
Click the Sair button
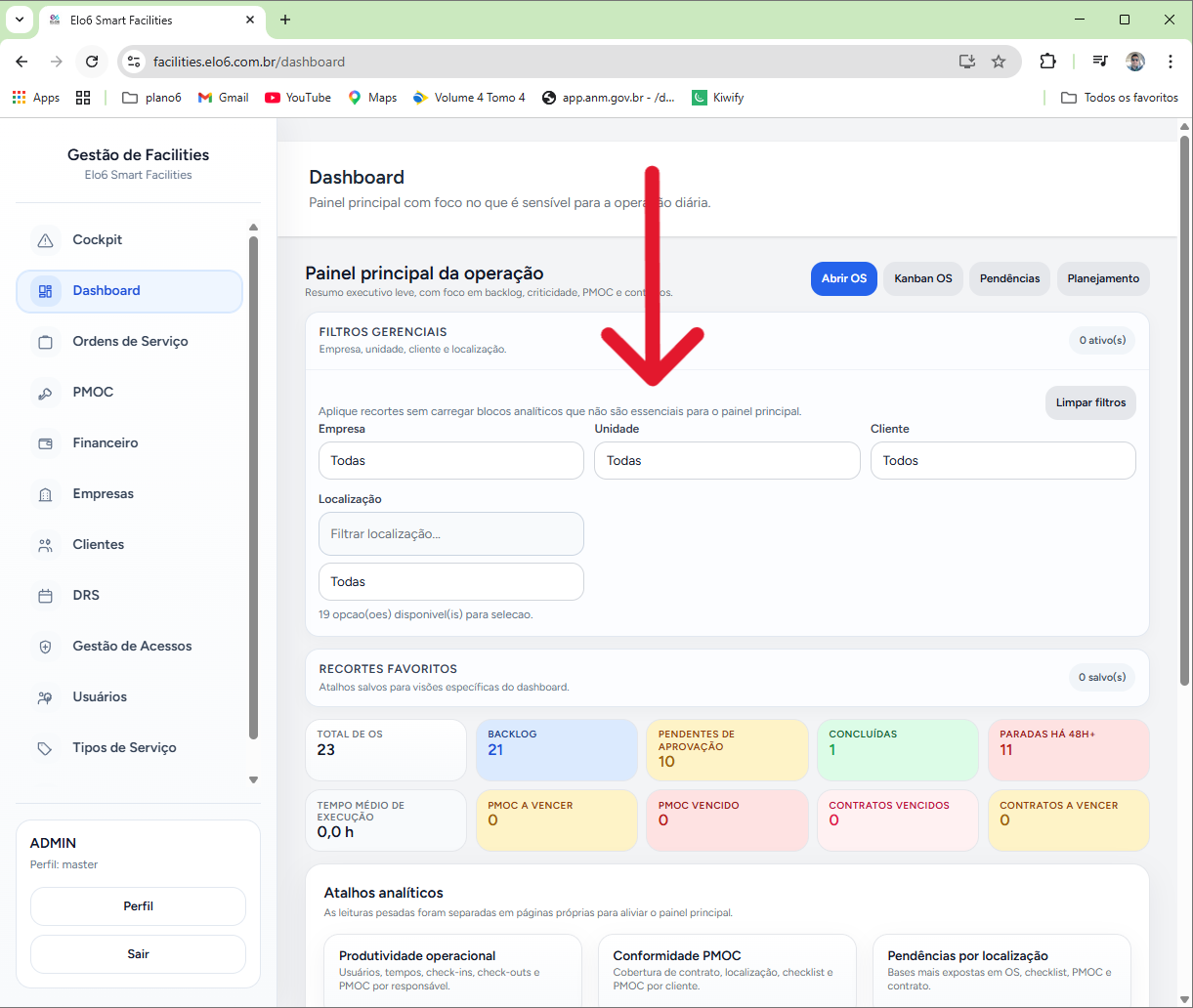tap(138, 954)
